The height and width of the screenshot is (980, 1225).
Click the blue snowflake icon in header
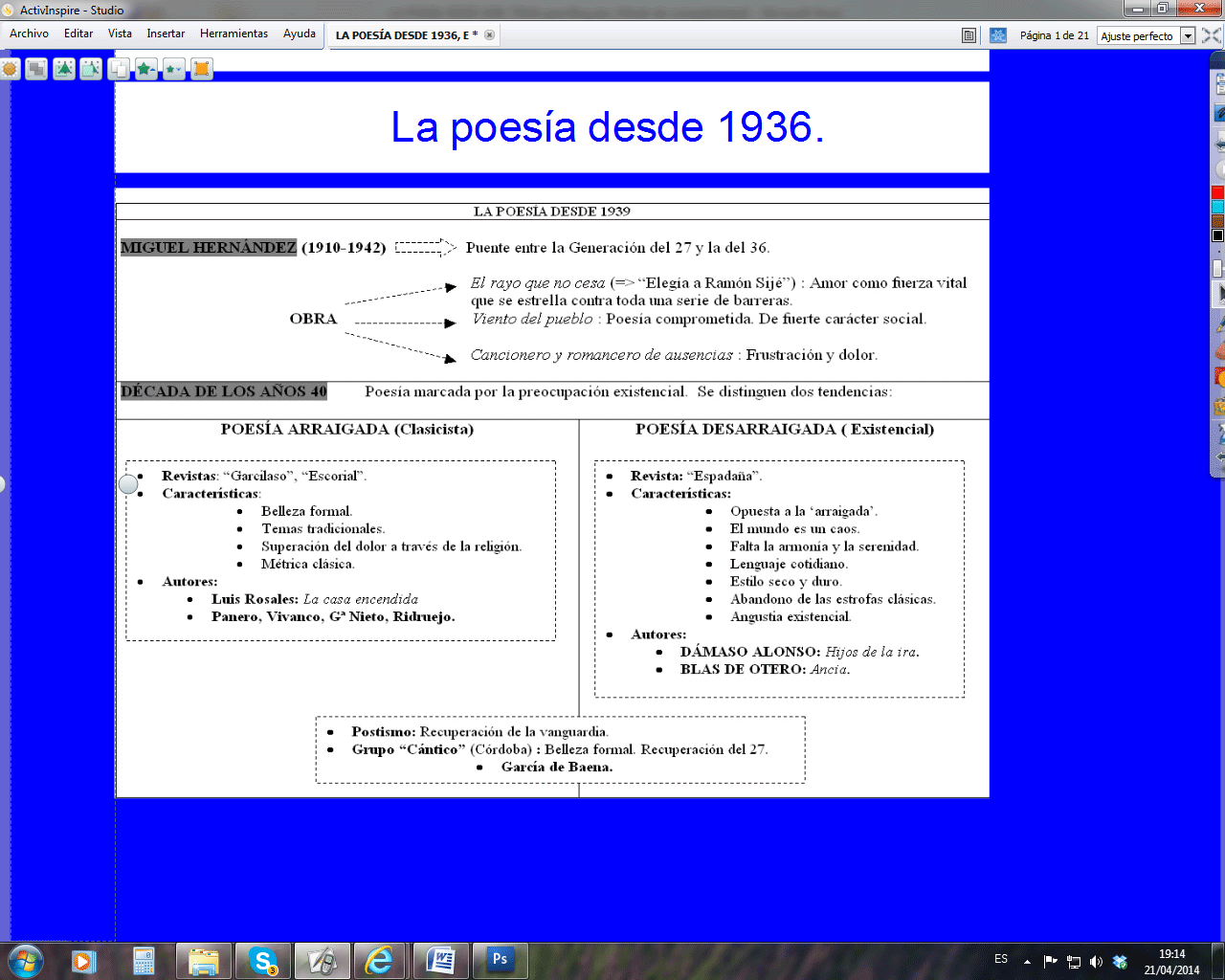tap(998, 35)
